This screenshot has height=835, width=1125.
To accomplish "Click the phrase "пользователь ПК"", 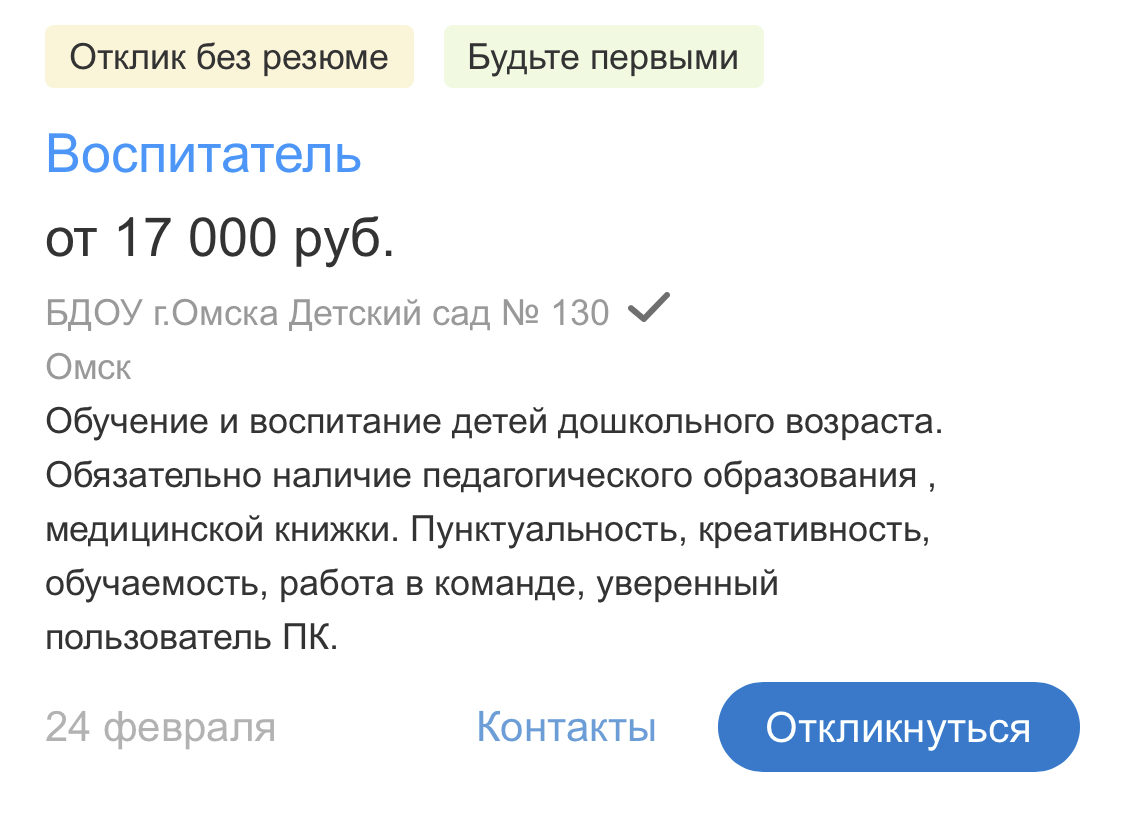I will point(192,637).
